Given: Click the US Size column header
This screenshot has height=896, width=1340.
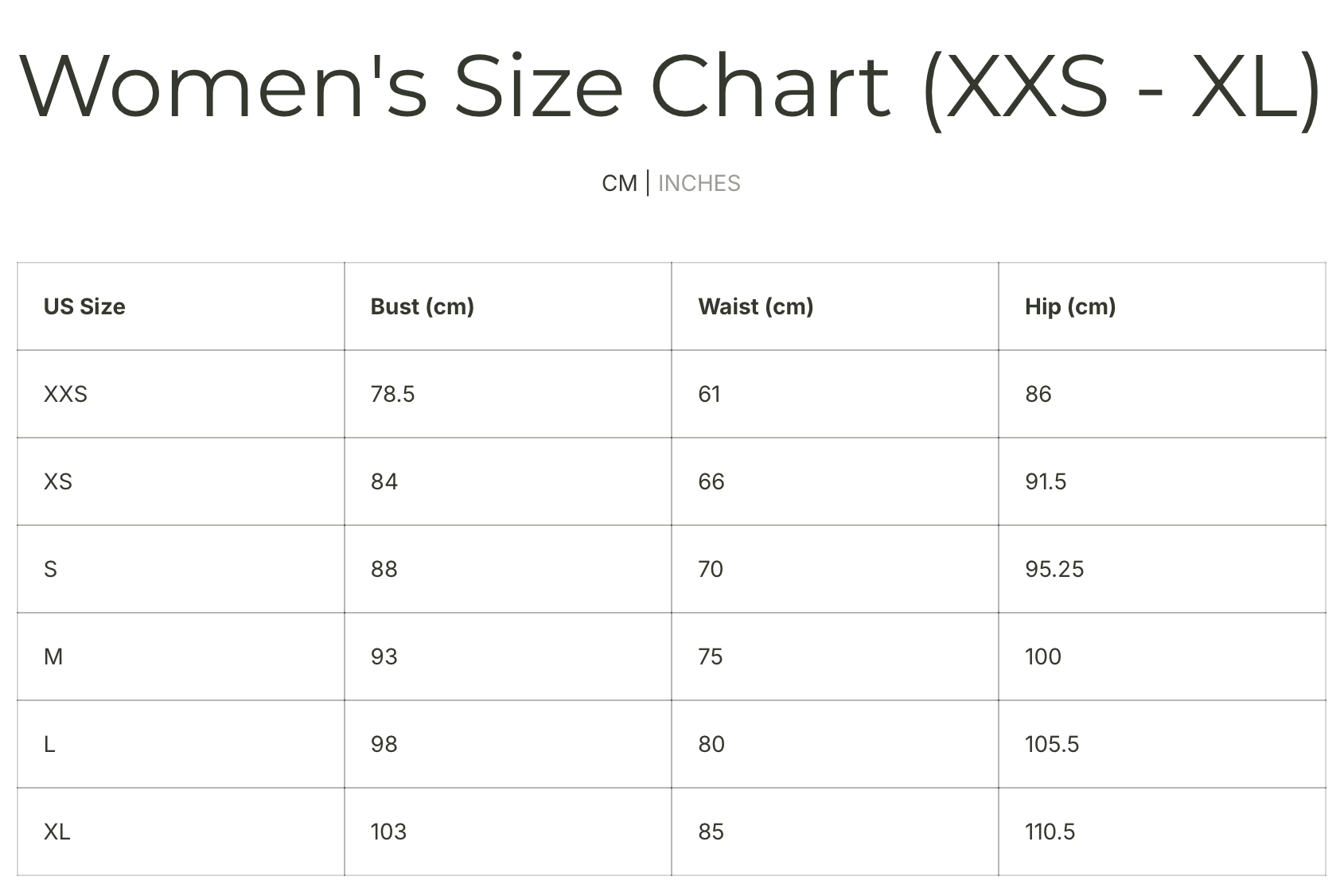Looking at the screenshot, I should pos(84,306).
